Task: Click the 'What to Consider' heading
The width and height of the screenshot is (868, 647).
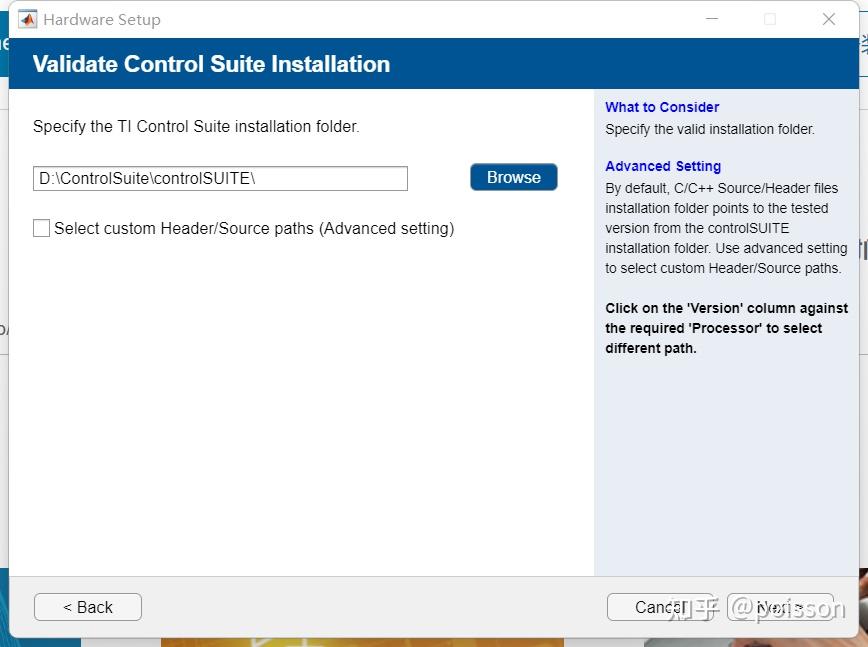Action: [662, 107]
